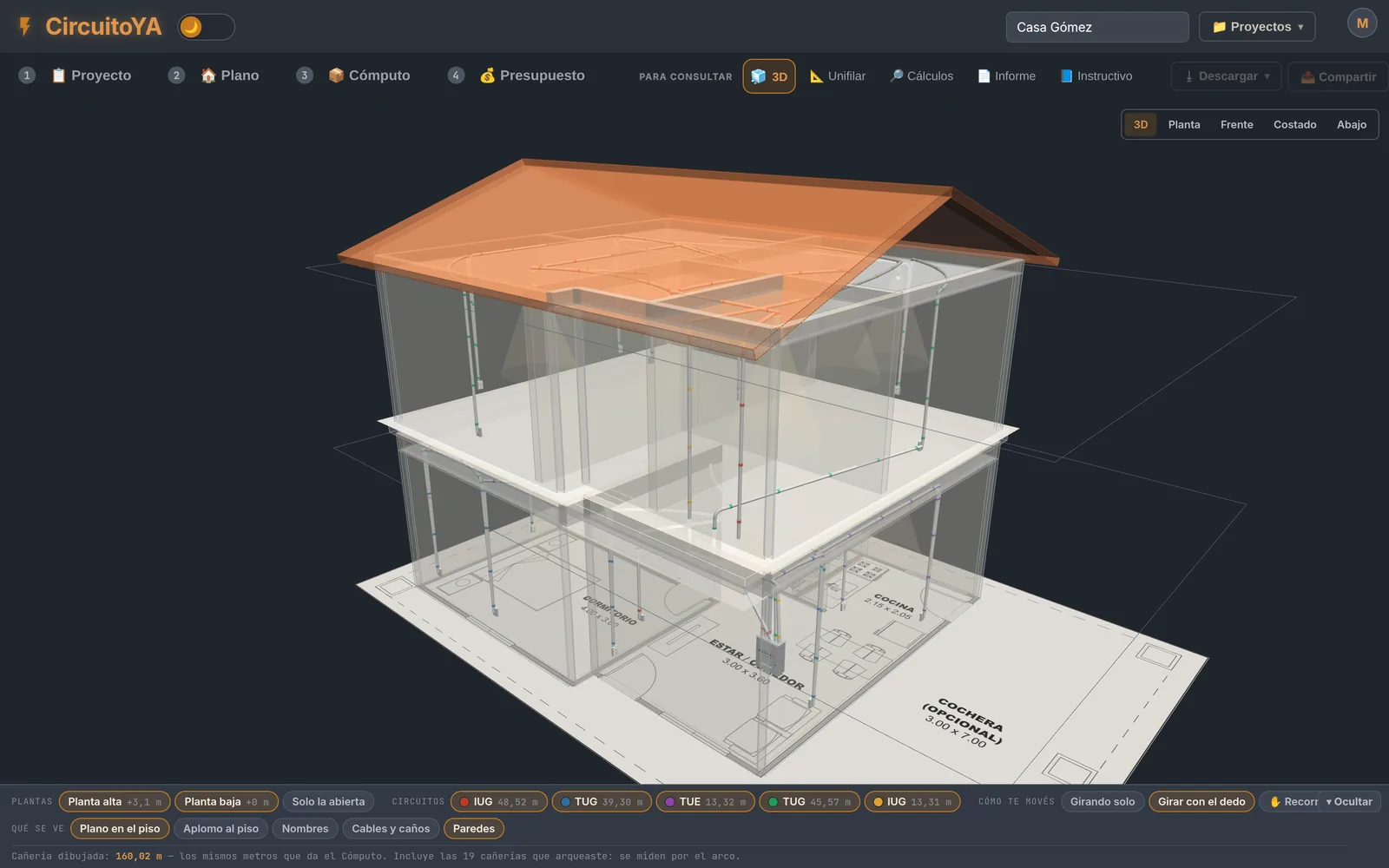This screenshot has height=868, width=1389.
Task: Open the Instructivo book view
Action: pos(1096,76)
